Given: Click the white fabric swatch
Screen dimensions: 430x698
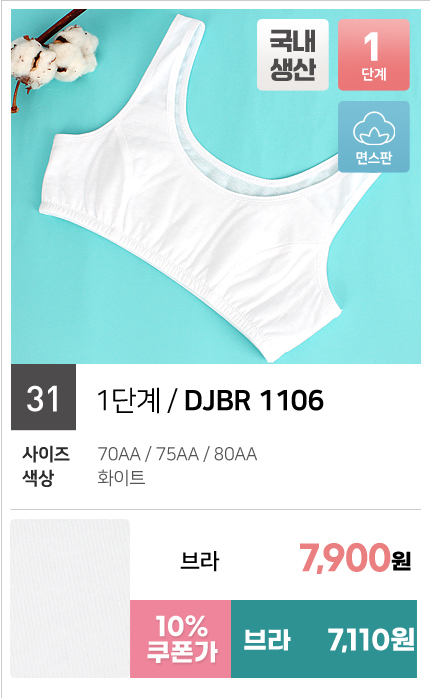Looking at the screenshot, I should 70,598.
